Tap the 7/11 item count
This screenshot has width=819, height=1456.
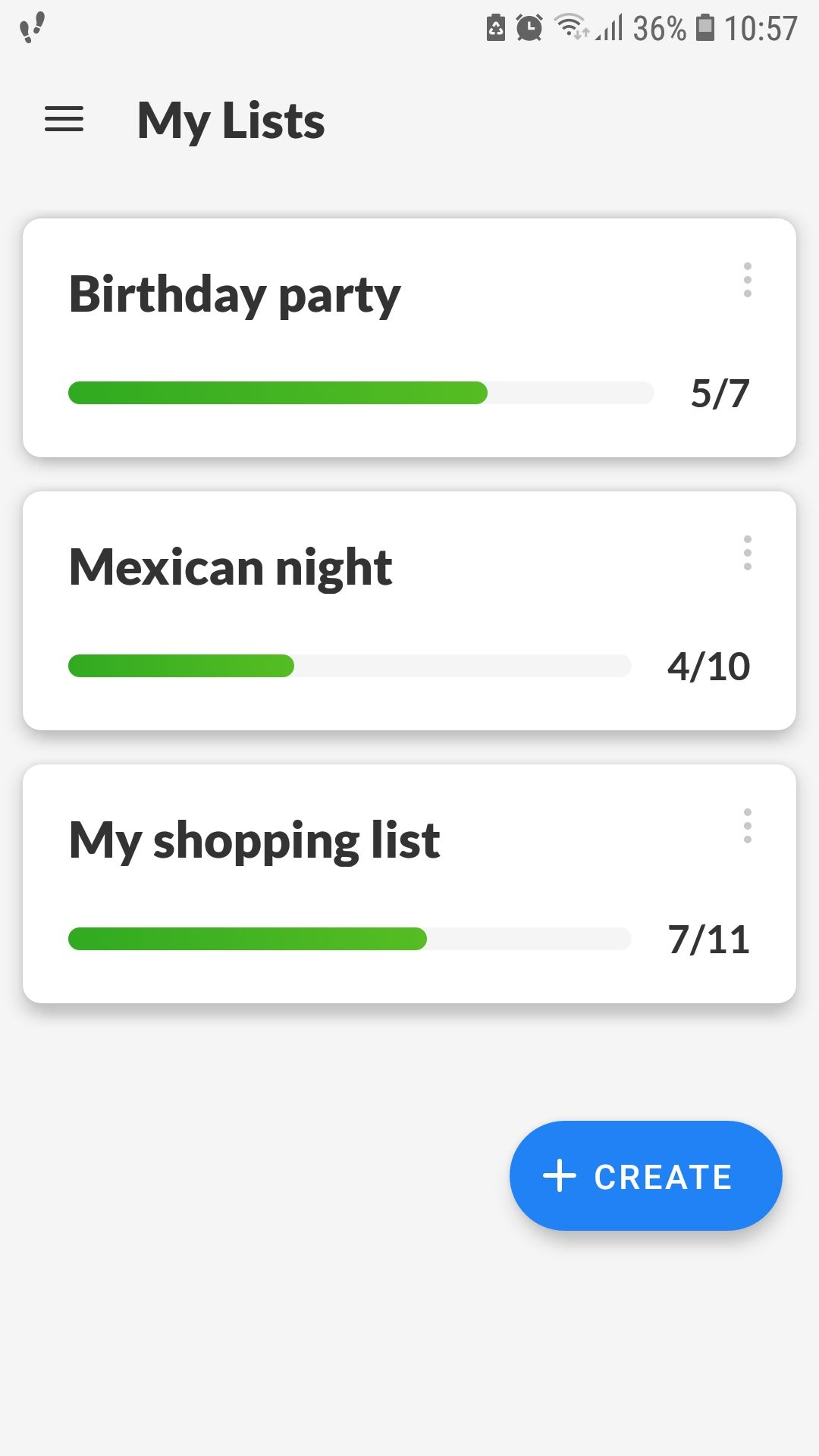(708, 940)
